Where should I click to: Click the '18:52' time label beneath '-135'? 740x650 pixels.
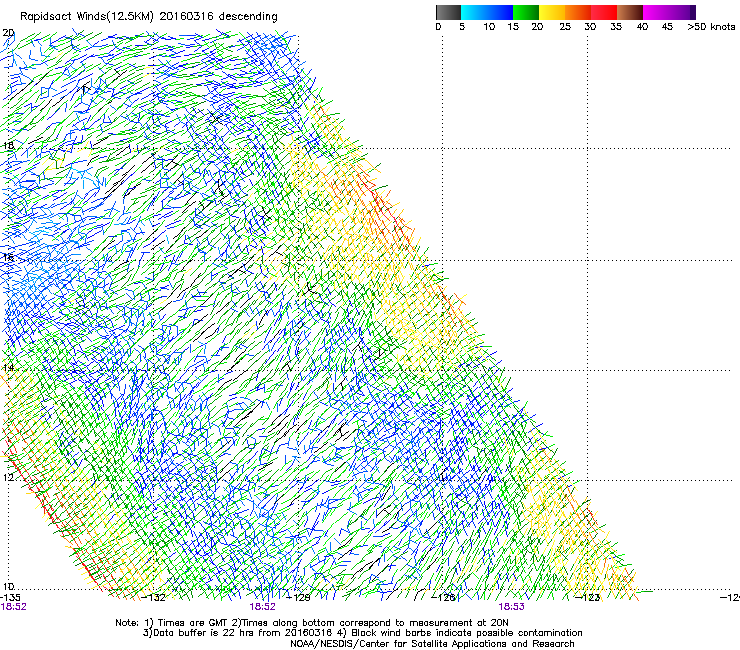[x=13, y=607]
